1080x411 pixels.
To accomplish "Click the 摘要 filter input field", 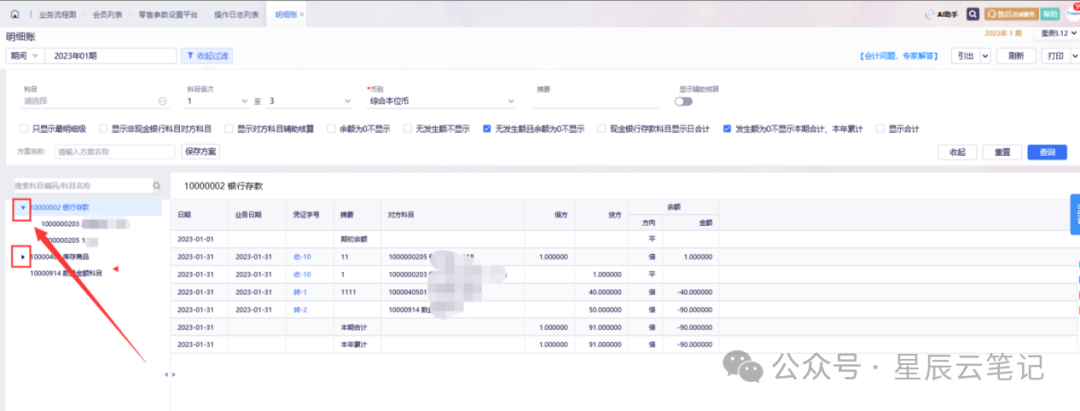I will click(x=596, y=101).
